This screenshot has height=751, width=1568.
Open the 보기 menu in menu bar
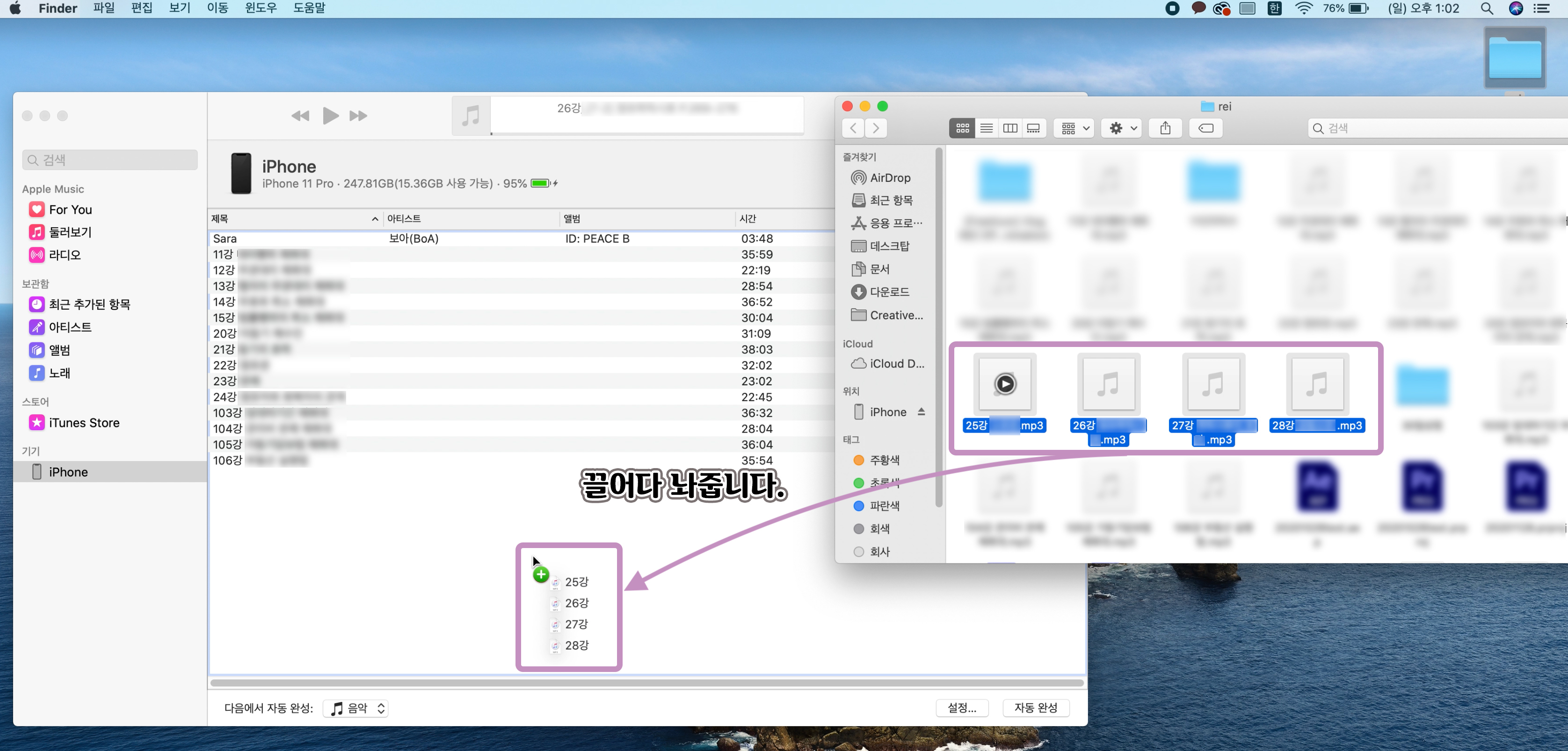179,8
